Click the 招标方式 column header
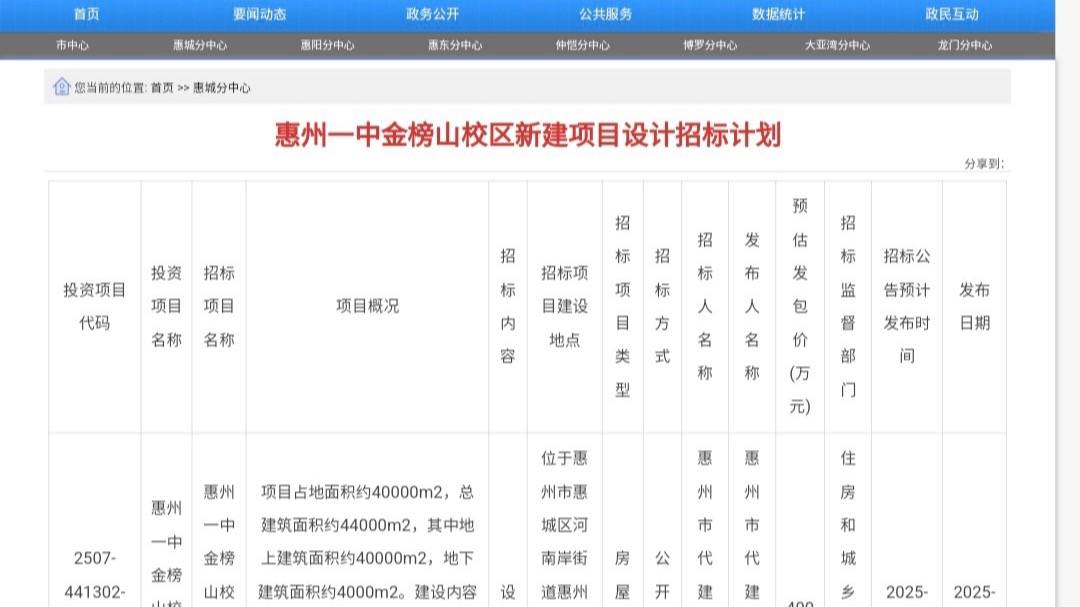Screen dimensions: 1080x607 662,307
